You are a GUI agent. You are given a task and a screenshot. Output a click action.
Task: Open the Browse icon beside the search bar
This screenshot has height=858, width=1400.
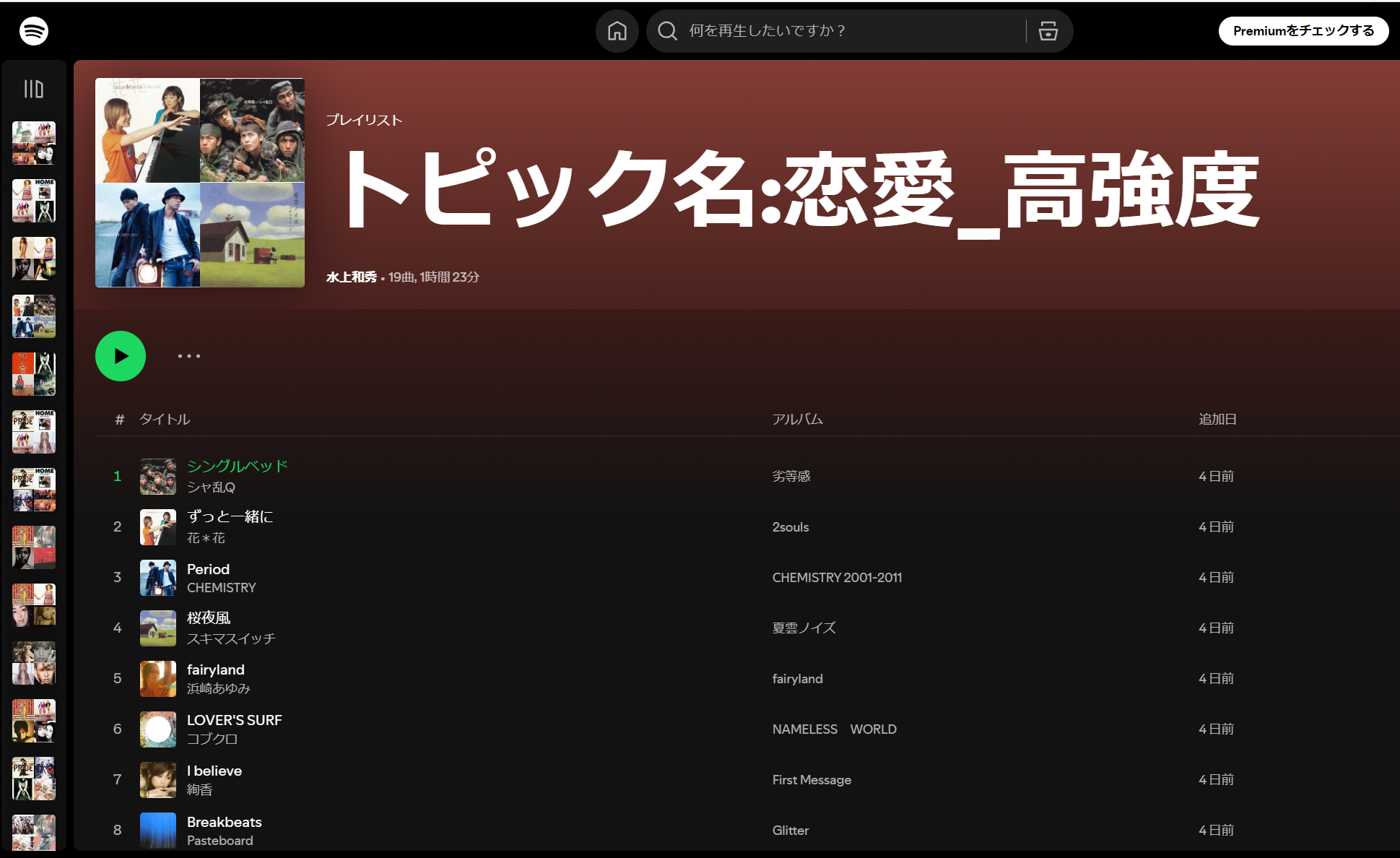[1048, 31]
